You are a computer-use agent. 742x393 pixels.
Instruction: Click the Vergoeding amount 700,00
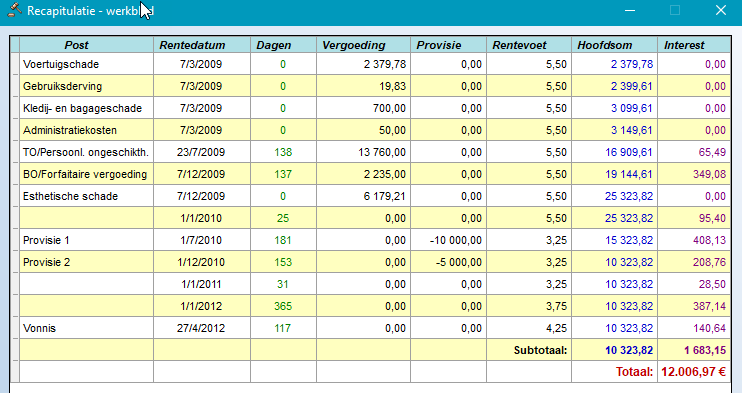tap(389, 108)
